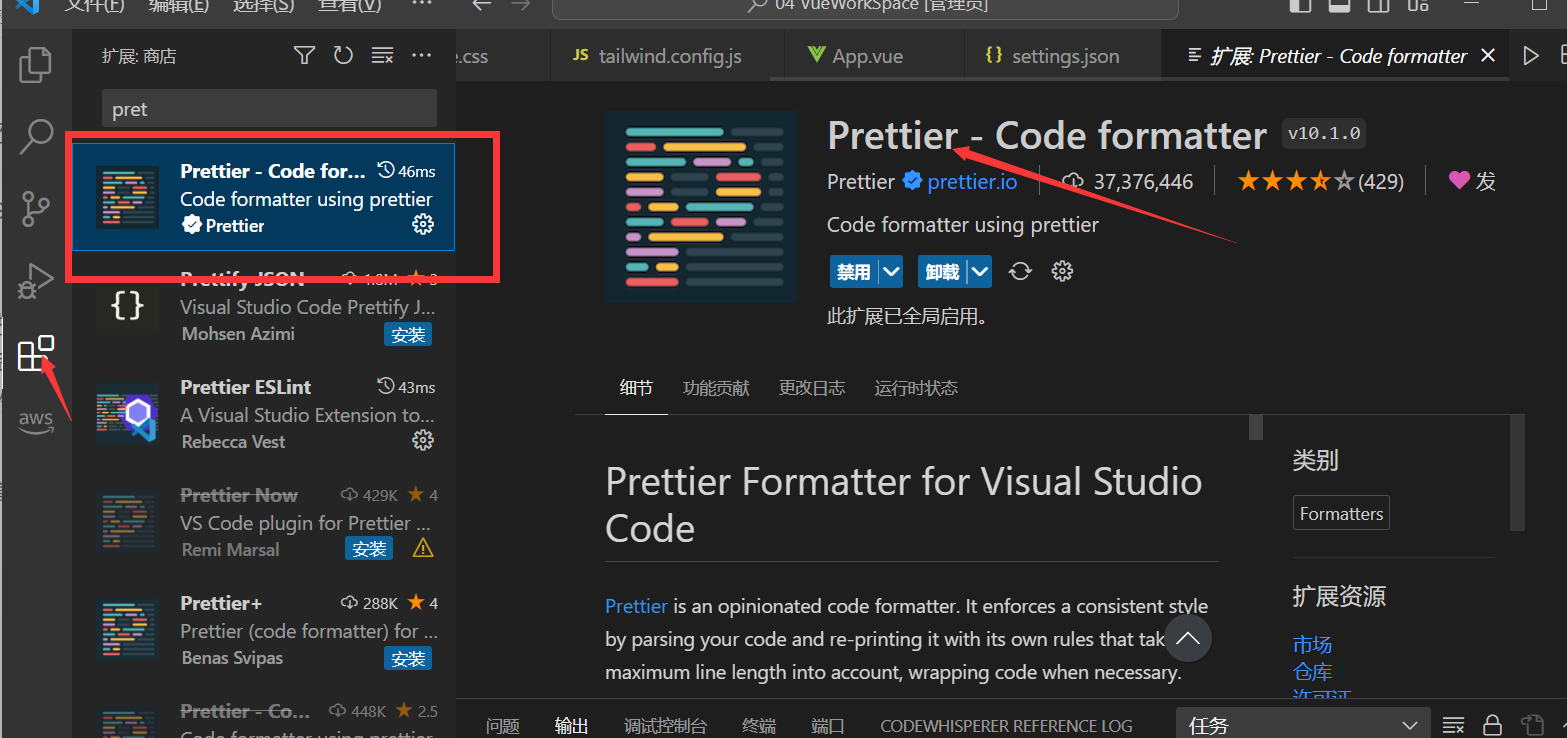Open the AWS toolkit panel
The image size is (1567, 738).
36,423
